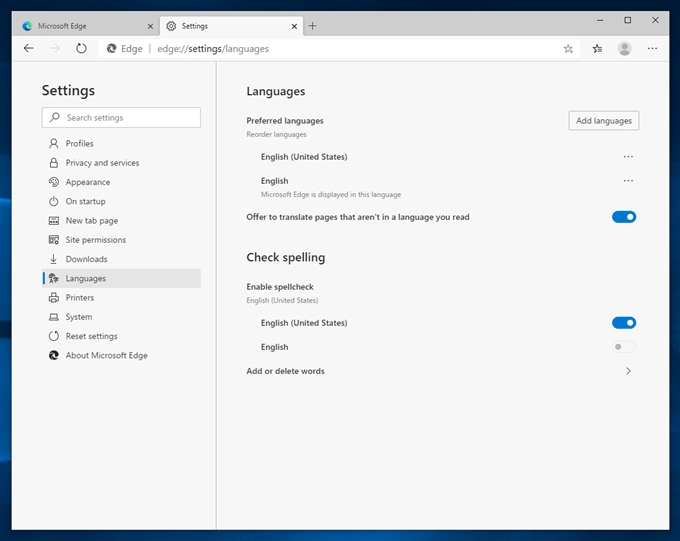The image size is (680, 541).
Task: Expand Add or delete words chevron
Action: [628, 371]
